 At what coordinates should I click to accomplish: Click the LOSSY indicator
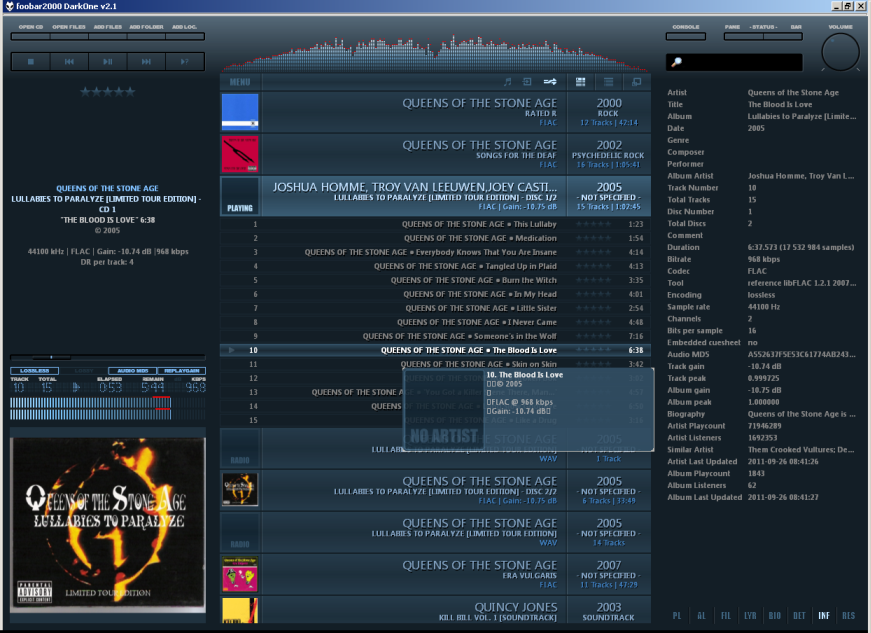(x=84, y=370)
